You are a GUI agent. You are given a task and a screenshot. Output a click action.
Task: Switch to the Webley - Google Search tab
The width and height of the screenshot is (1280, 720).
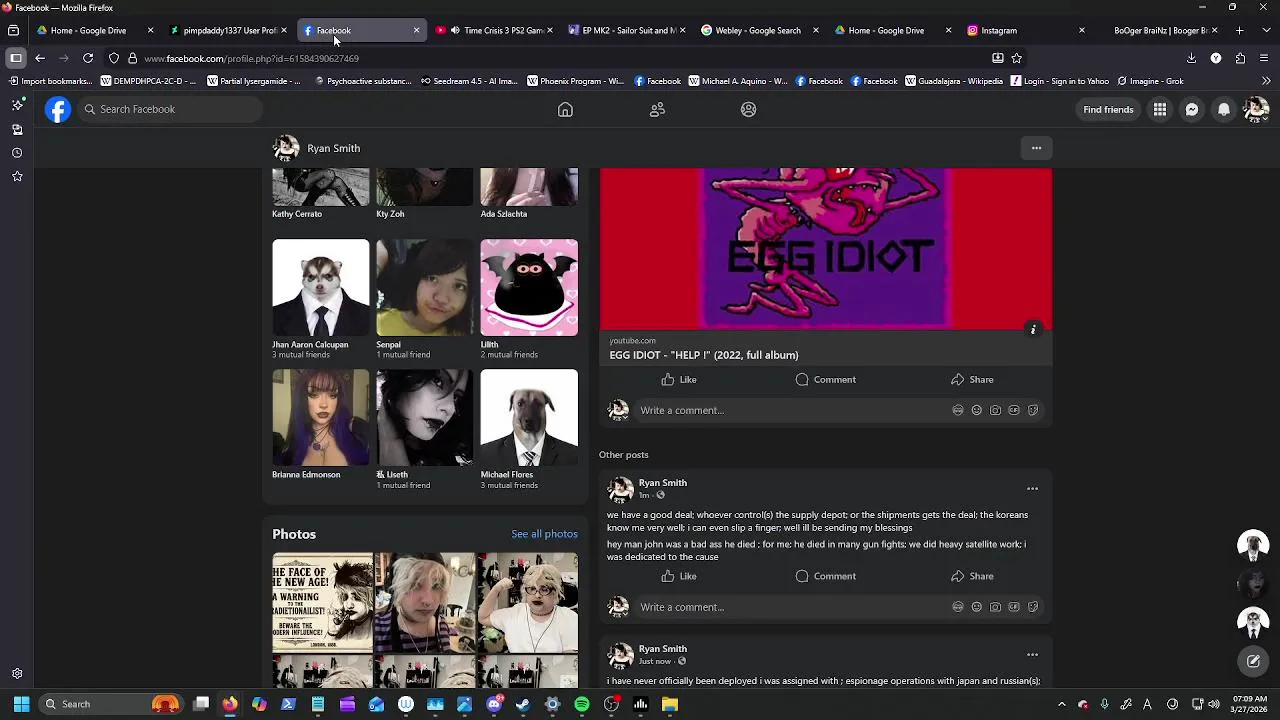(x=760, y=31)
